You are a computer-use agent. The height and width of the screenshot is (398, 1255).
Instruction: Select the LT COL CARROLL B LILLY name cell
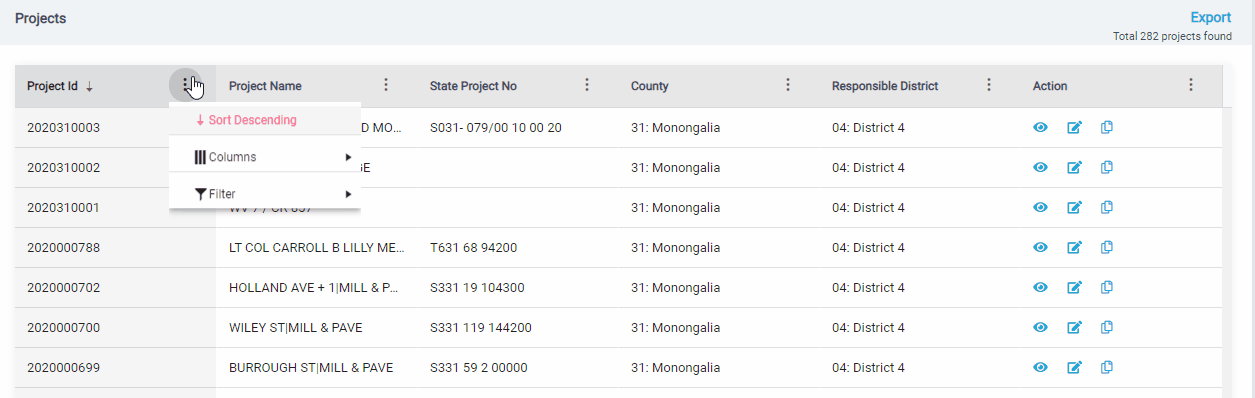point(316,247)
